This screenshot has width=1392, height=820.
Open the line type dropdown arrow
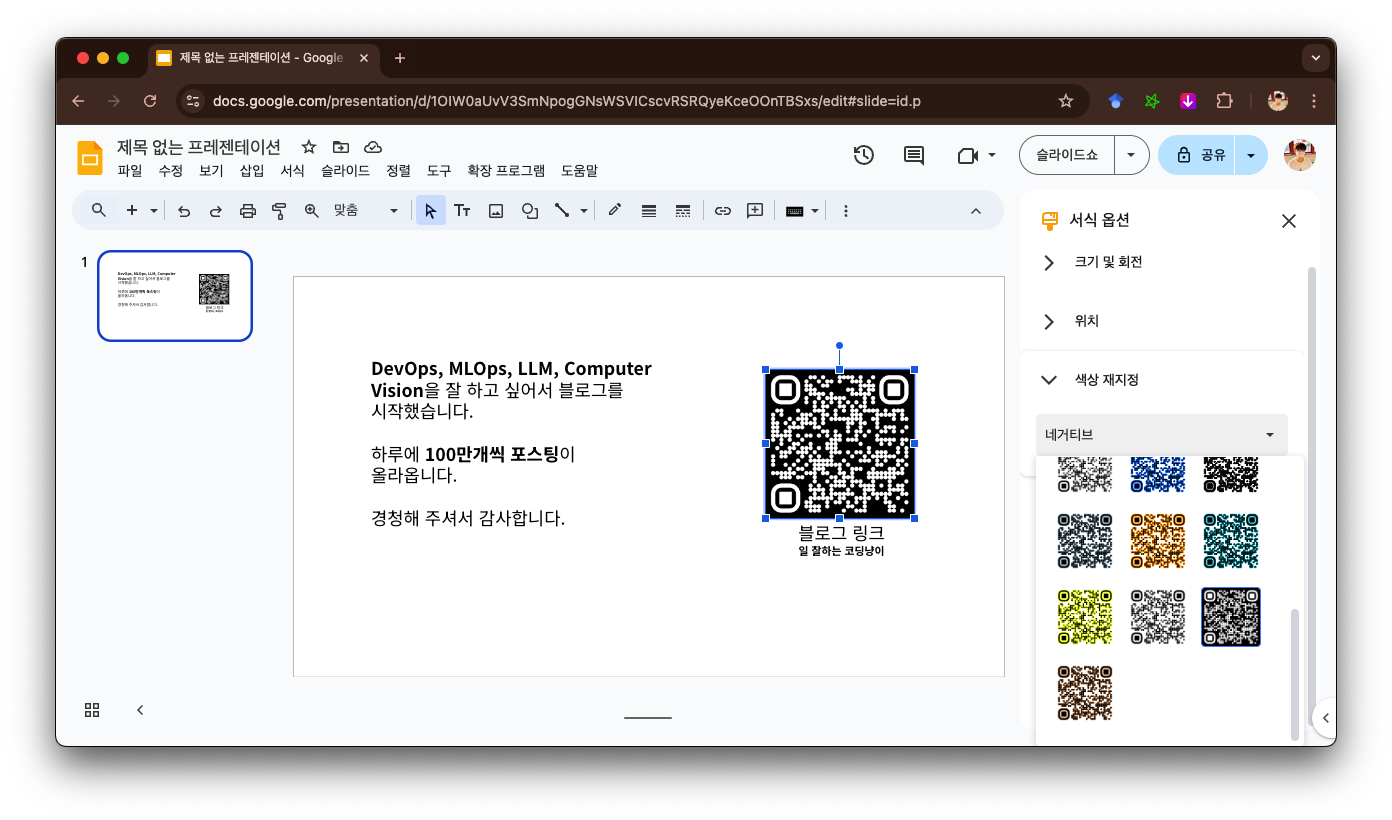pyautogui.click(x=584, y=211)
